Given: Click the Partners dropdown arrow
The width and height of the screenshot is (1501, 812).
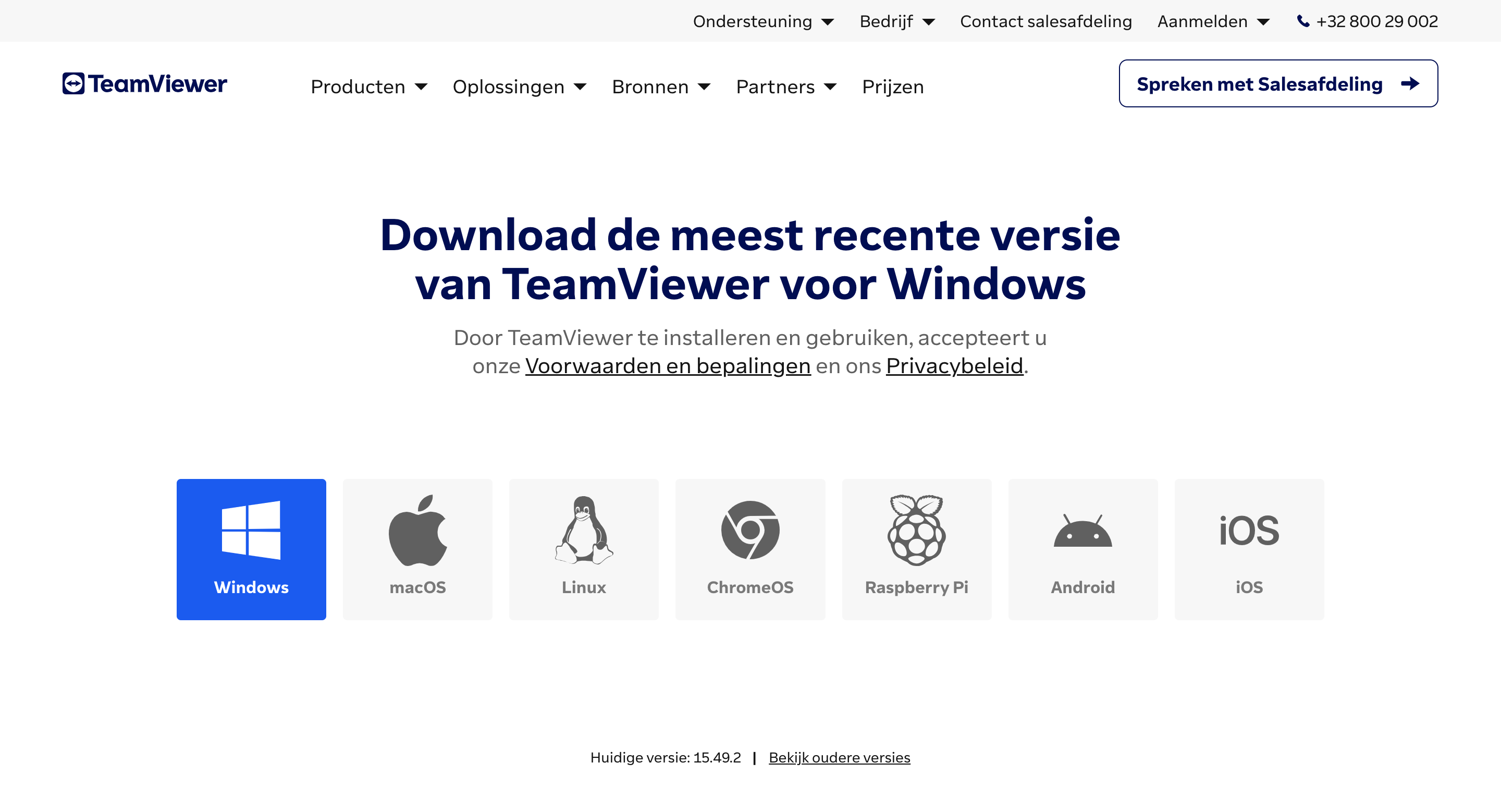Looking at the screenshot, I should click(x=832, y=86).
